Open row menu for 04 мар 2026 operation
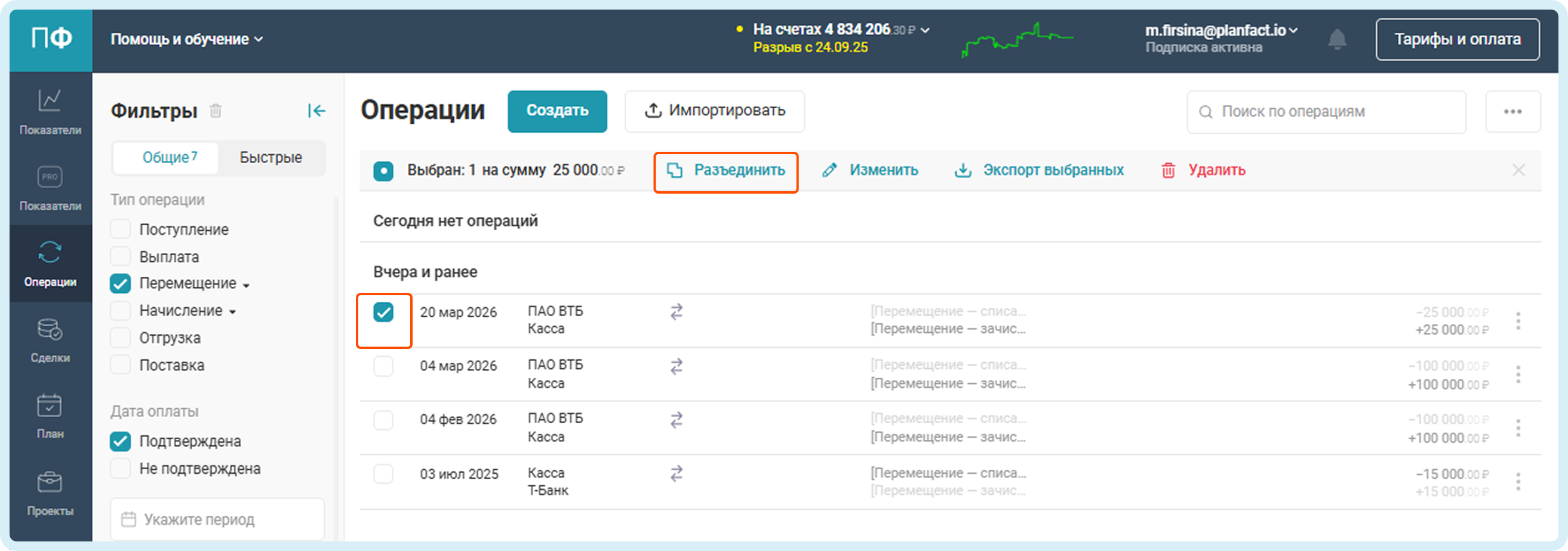Screen dimensions: 1568x551 (x=1517, y=374)
